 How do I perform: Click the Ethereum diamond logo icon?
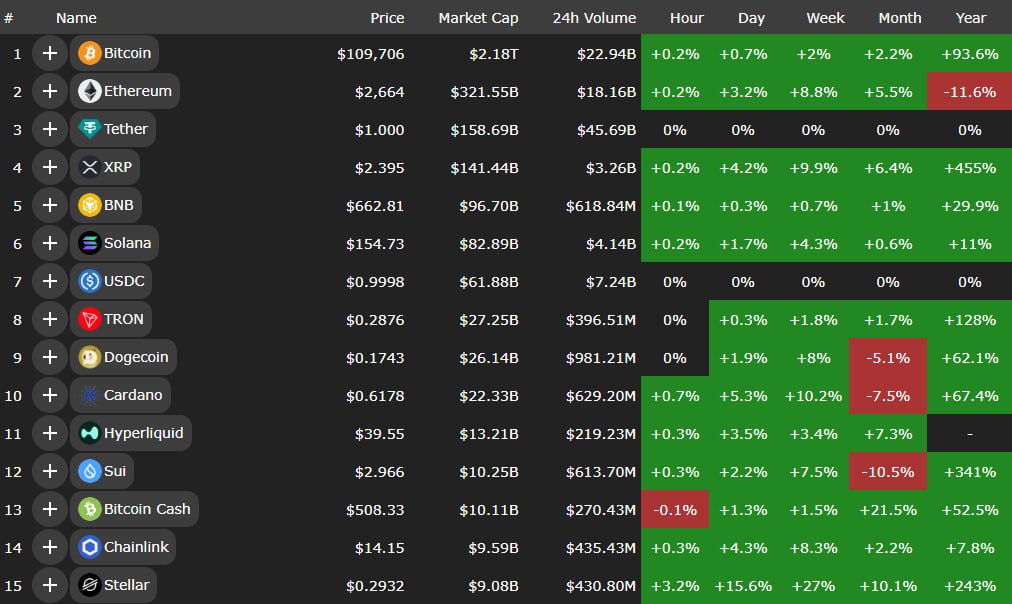(x=89, y=91)
